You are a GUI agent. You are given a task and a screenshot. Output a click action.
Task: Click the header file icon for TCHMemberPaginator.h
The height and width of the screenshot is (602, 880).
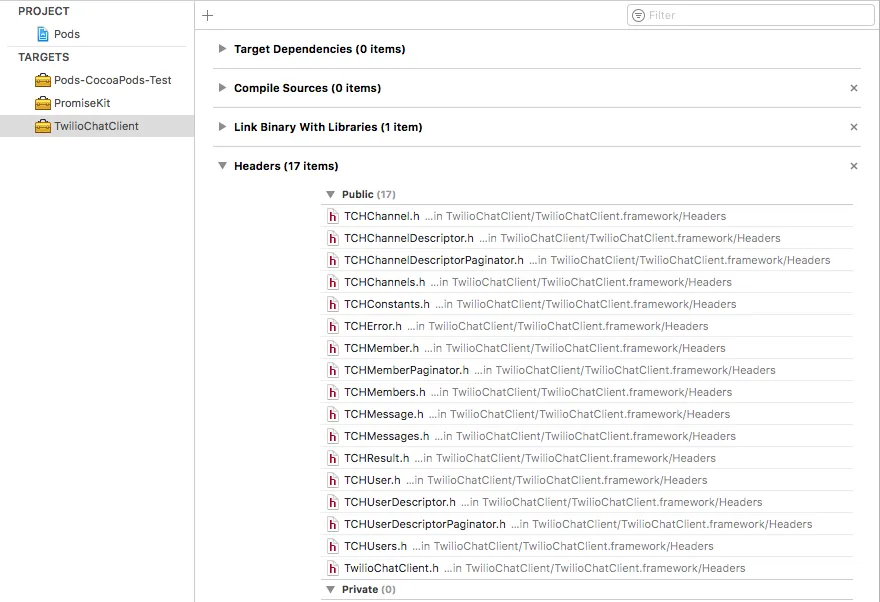coord(333,370)
